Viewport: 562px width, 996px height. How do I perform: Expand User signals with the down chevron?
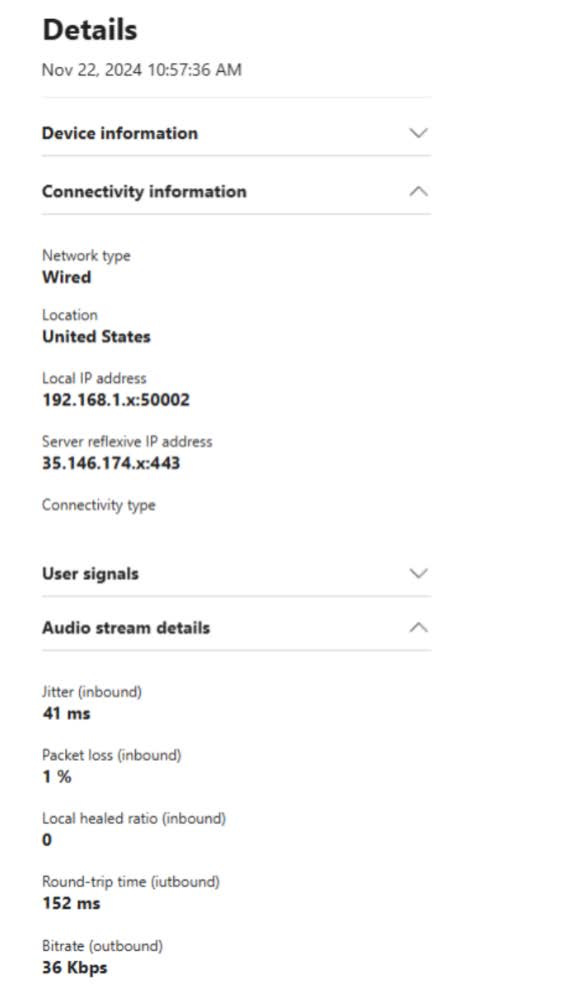click(418, 574)
